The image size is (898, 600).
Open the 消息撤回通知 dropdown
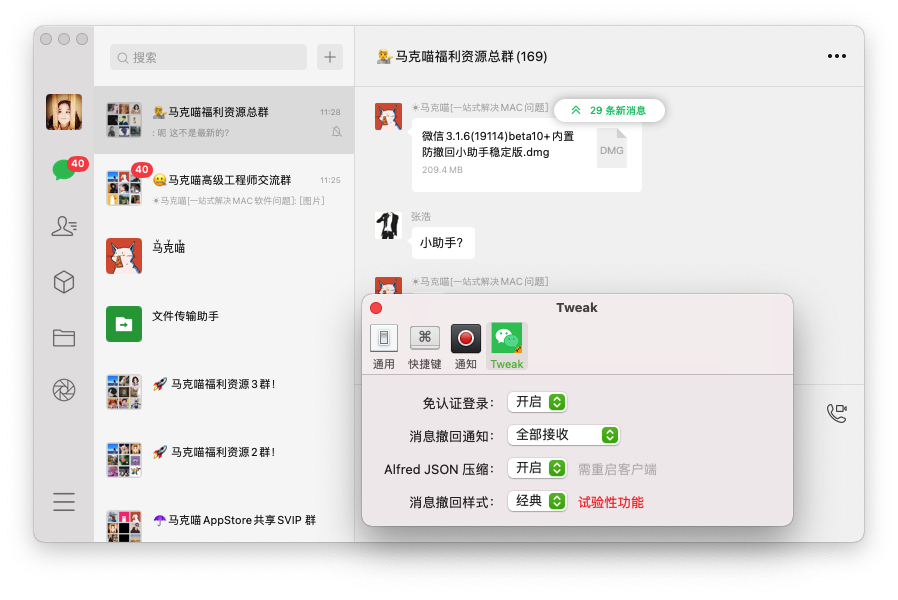[564, 435]
